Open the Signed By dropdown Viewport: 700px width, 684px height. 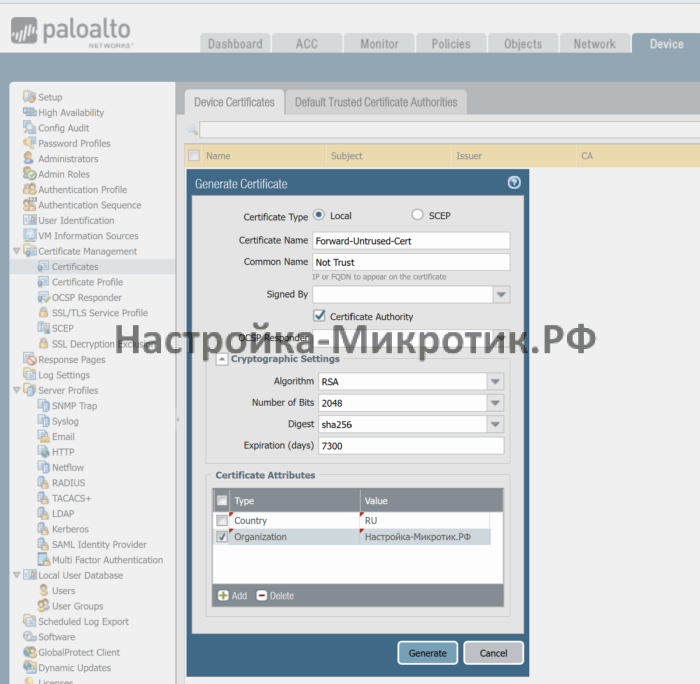501,295
